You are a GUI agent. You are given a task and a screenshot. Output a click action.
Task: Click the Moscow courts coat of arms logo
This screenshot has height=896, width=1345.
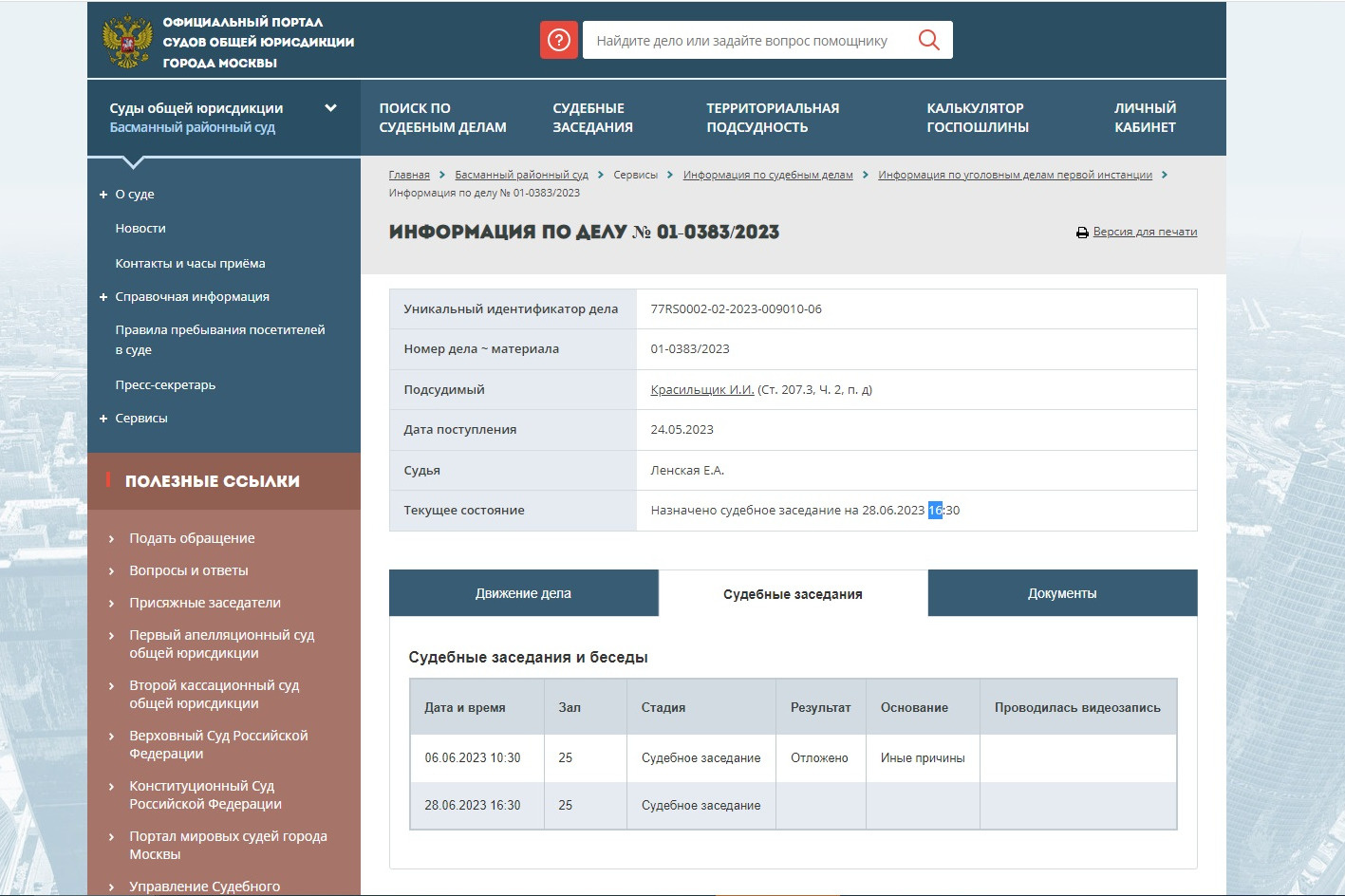pos(127,42)
